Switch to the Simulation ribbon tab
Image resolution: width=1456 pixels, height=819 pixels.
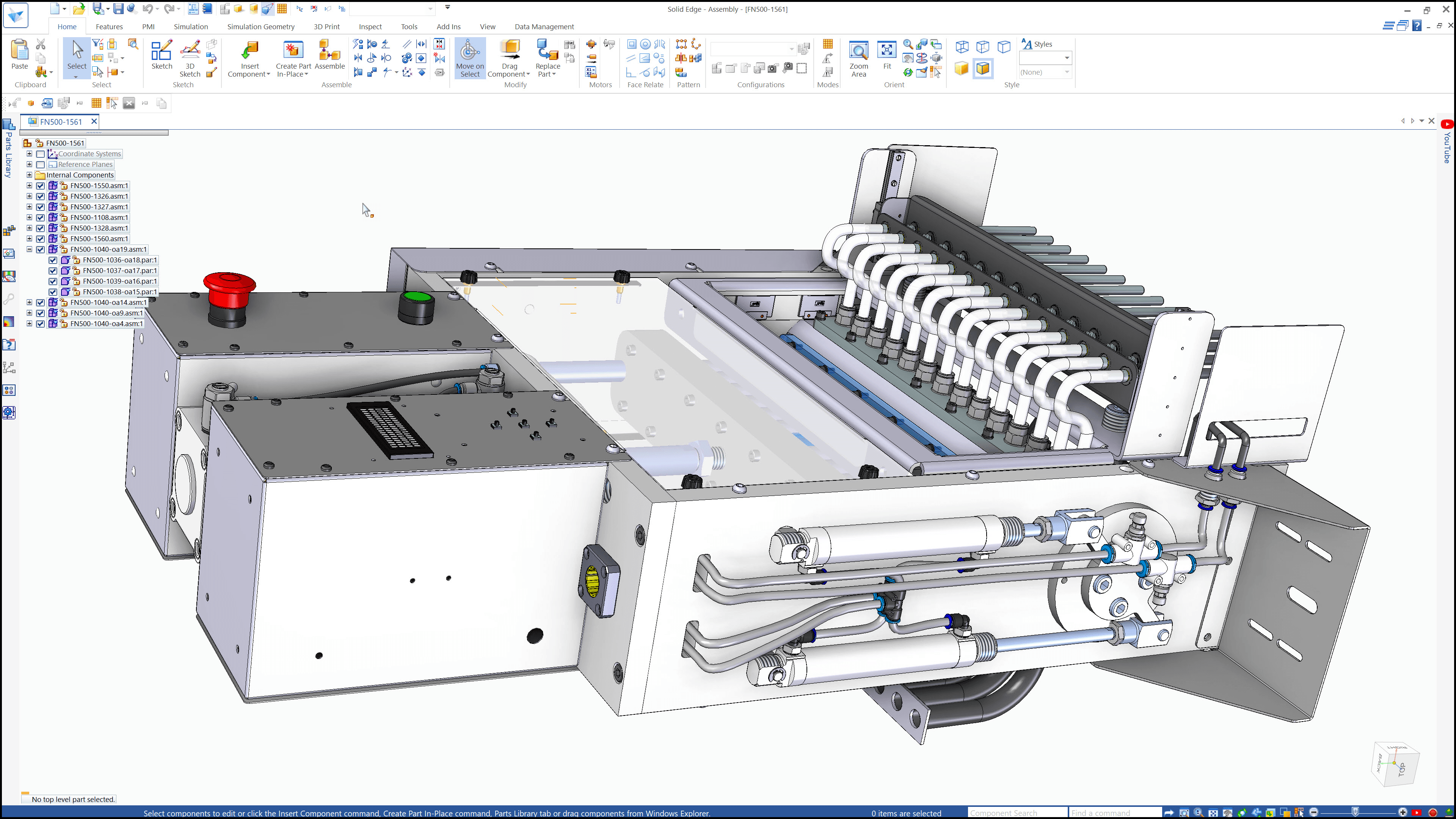(x=190, y=27)
